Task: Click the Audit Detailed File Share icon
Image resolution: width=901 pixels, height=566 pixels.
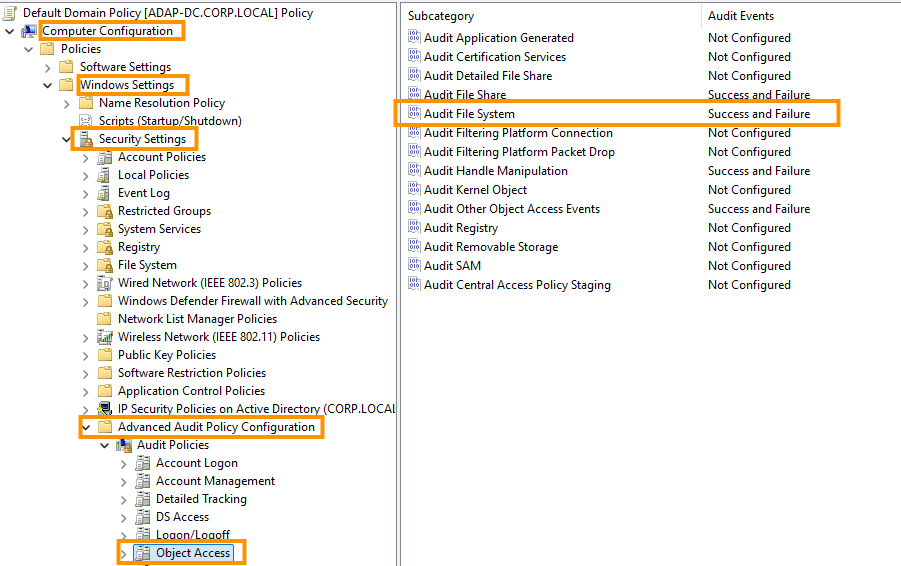Action: tap(414, 75)
